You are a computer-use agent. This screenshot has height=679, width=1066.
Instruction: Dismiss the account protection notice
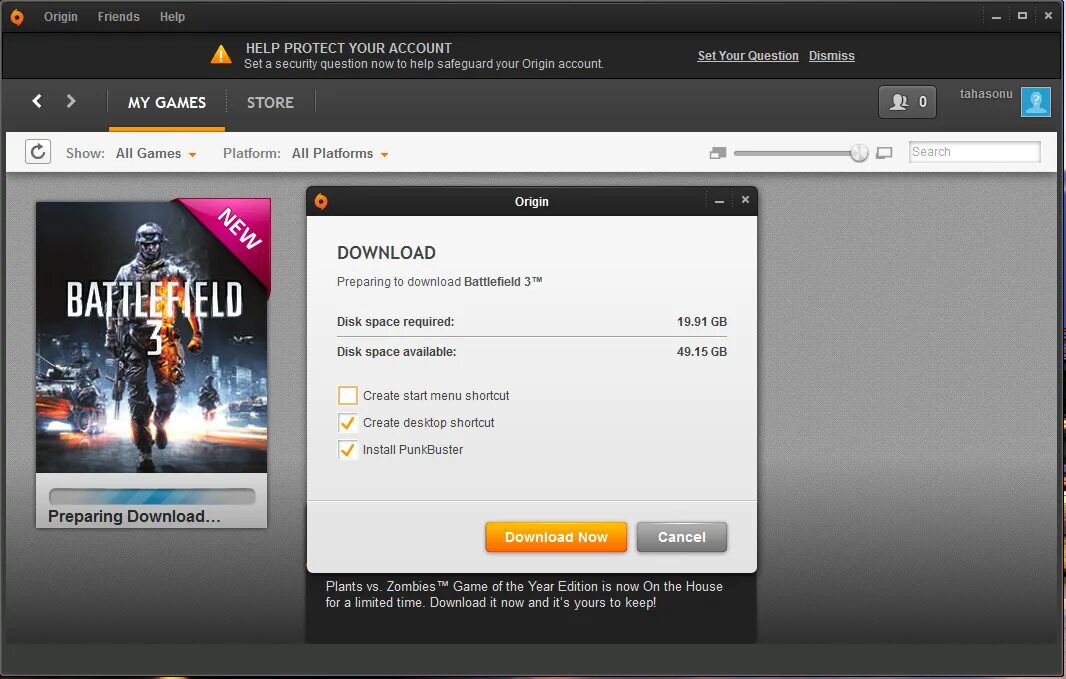(831, 56)
